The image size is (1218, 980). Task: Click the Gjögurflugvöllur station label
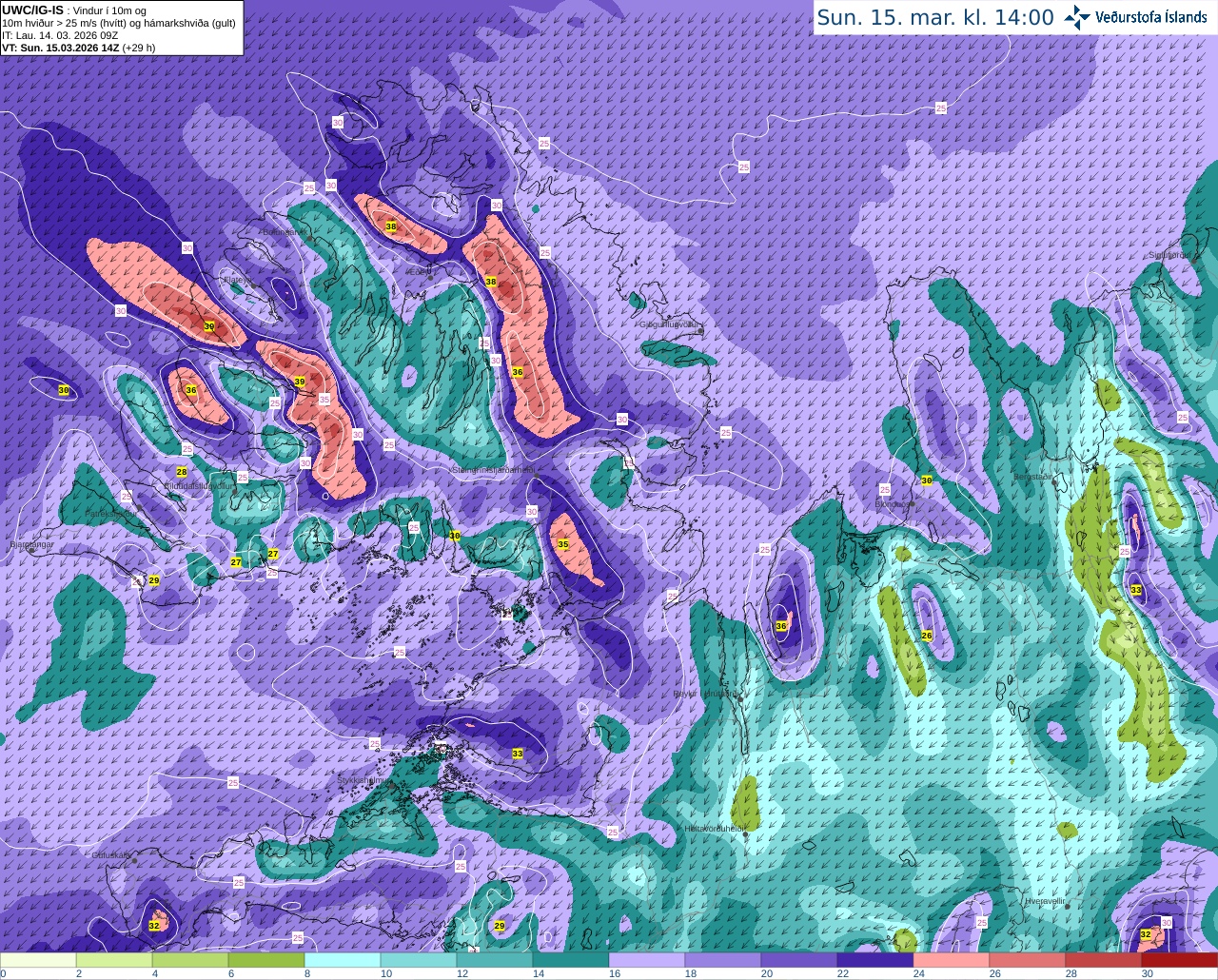pos(671,323)
